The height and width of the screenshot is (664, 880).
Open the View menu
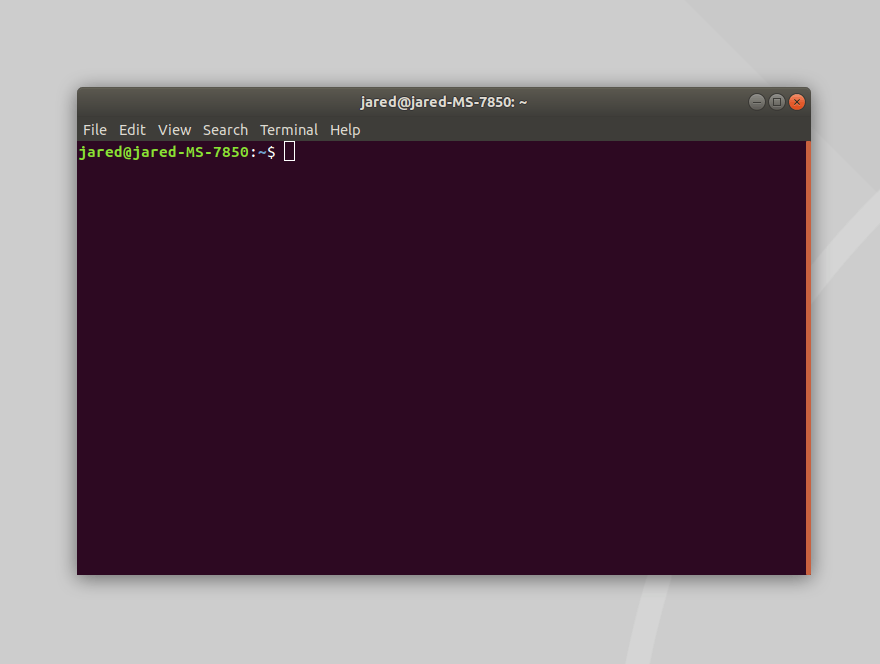point(174,130)
